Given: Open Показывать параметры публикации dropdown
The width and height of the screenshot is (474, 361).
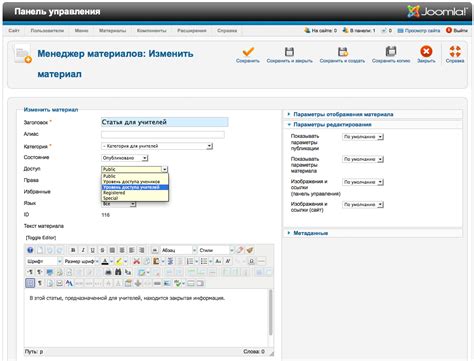Looking at the screenshot, I should [363, 137].
